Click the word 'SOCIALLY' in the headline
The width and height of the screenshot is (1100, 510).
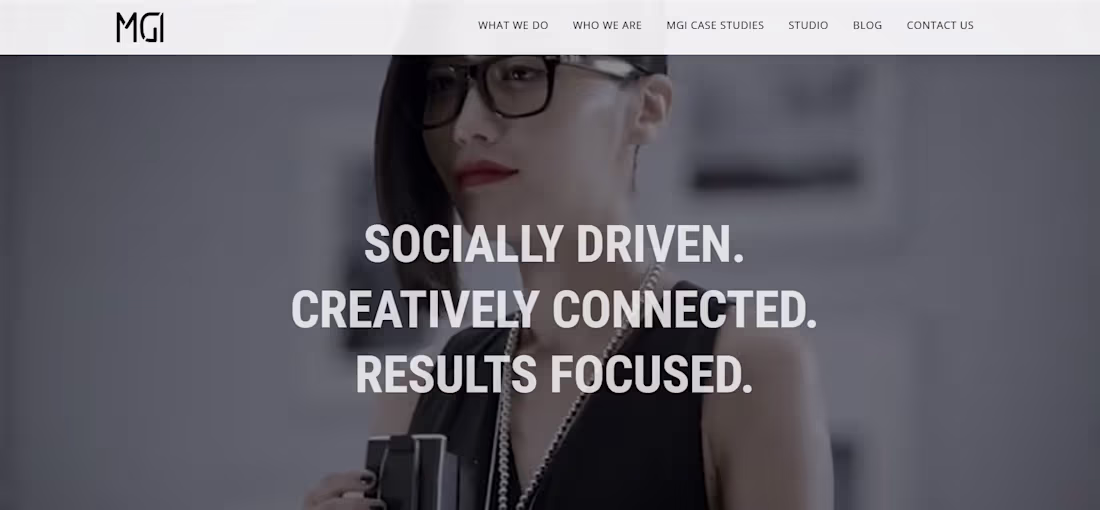(463, 244)
